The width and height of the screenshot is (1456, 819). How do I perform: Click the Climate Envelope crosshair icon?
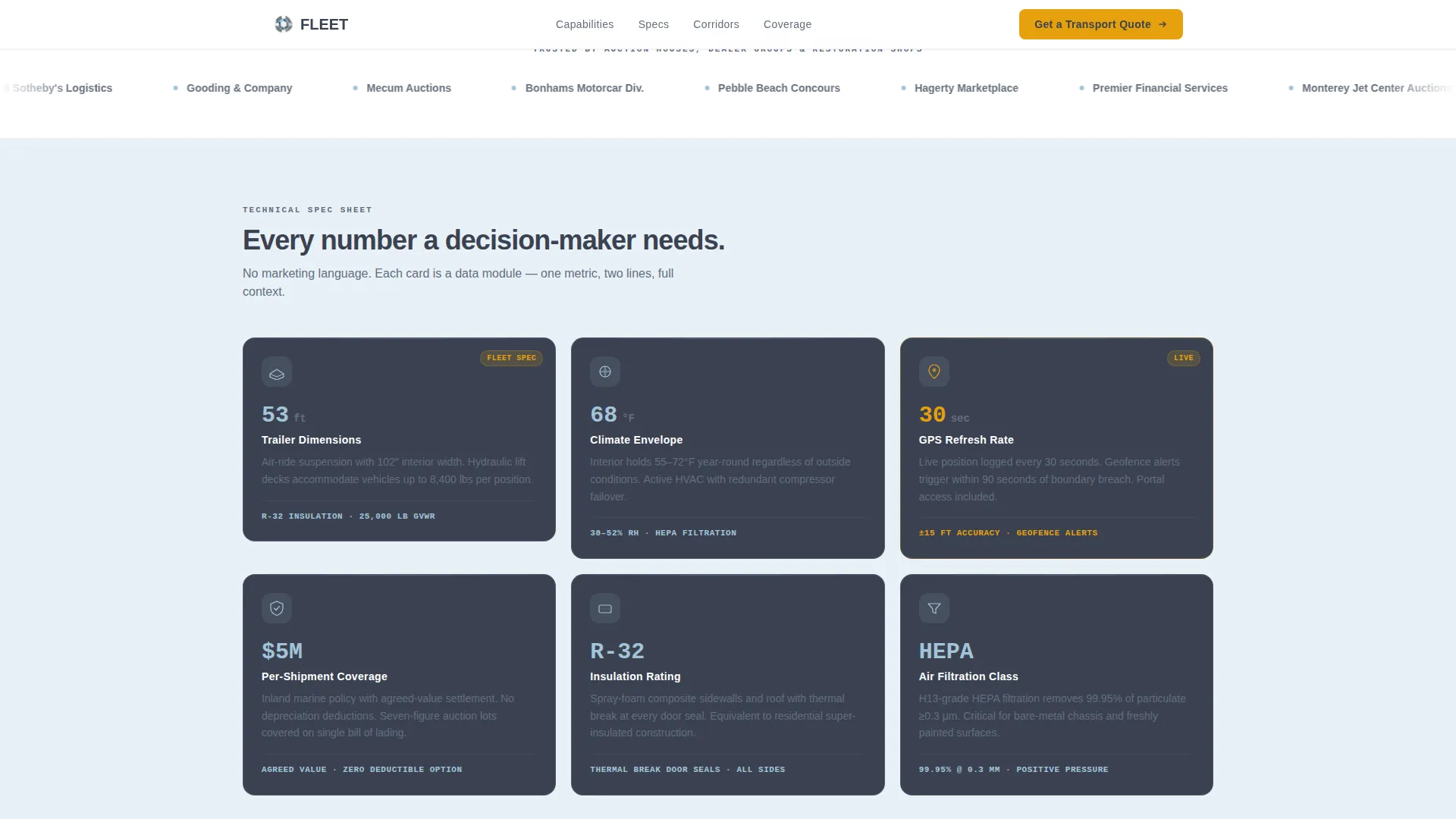coord(605,372)
